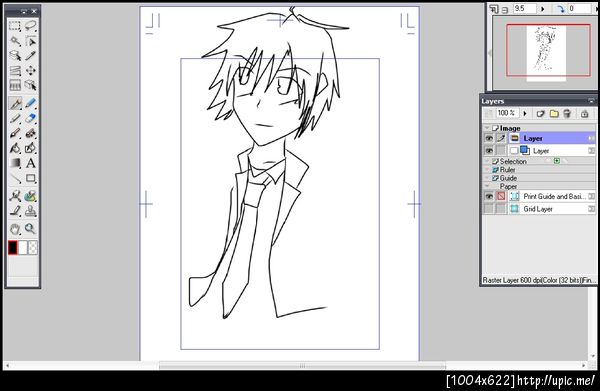The height and width of the screenshot is (391, 600).
Task: Select the Eyedropper tool
Action: pyautogui.click(x=31, y=56)
